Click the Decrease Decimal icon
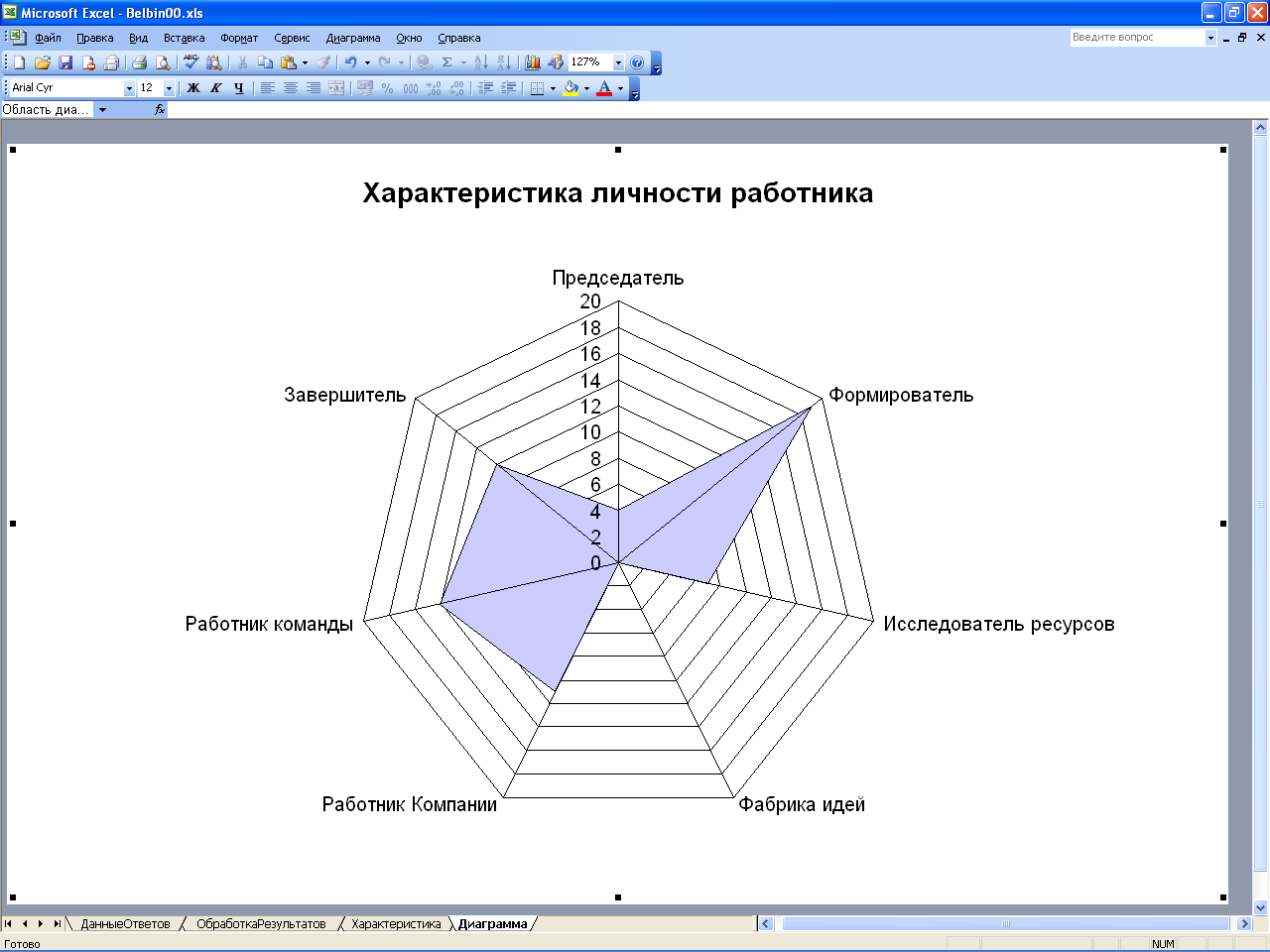This screenshot has height=952, width=1270. (456, 88)
